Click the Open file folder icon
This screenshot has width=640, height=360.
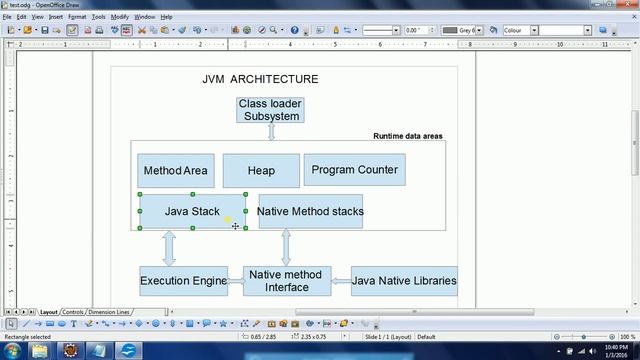[27, 30]
